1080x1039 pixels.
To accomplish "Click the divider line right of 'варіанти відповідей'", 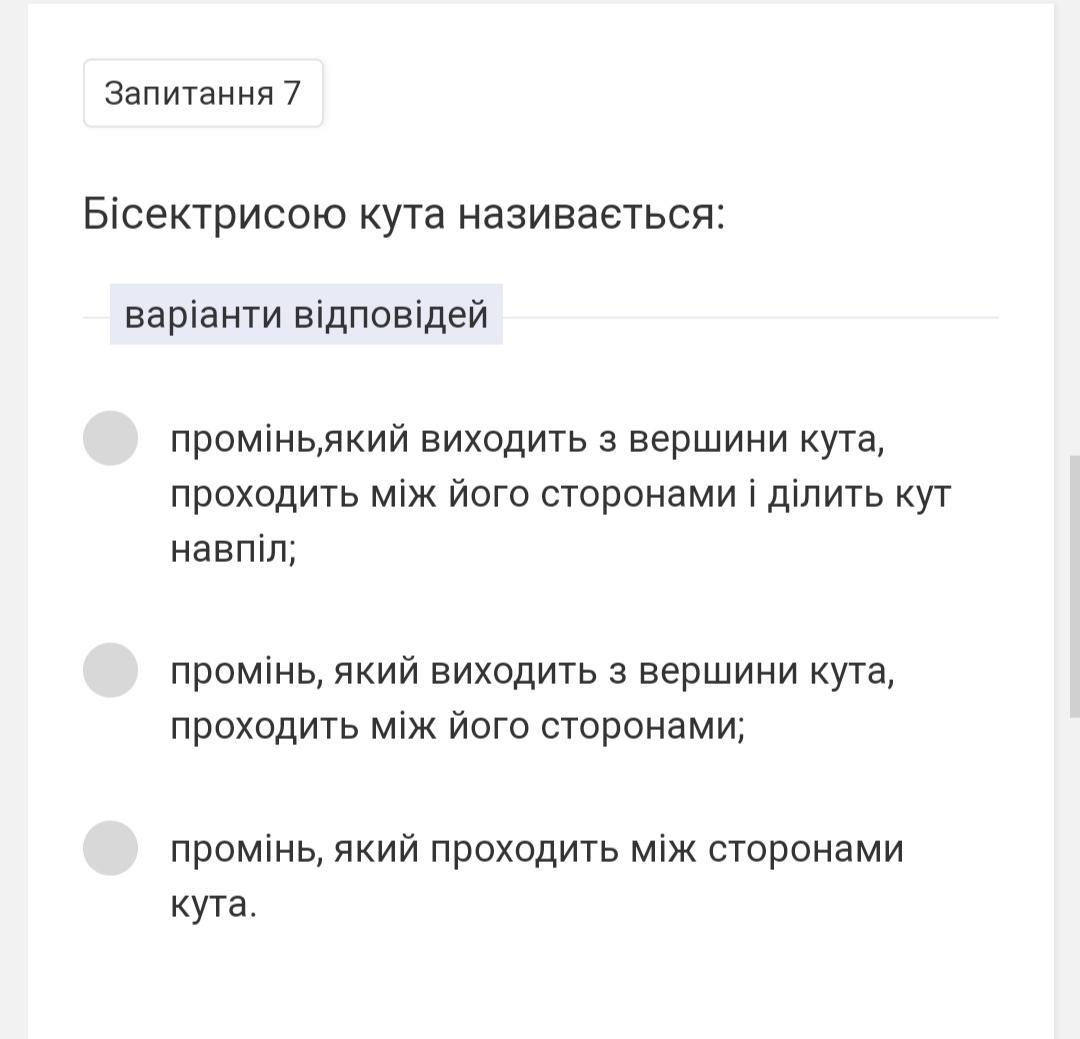I will pos(750,317).
